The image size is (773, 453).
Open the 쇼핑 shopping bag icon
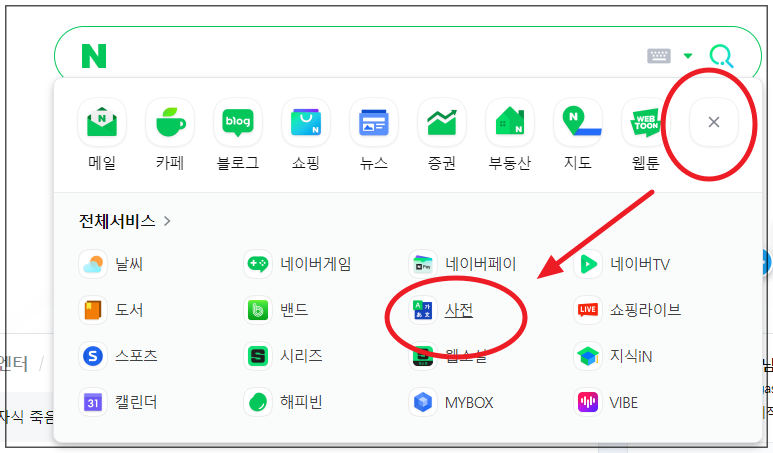(x=306, y=122)
